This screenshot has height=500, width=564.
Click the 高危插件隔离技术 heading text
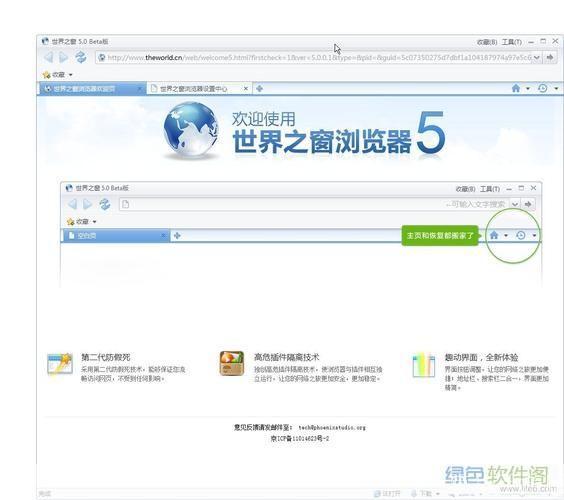286,357
